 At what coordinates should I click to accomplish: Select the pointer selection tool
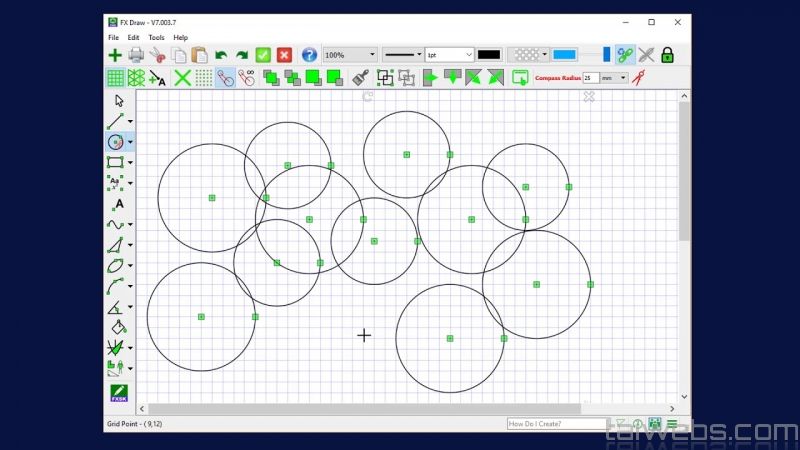click(119, 100)
